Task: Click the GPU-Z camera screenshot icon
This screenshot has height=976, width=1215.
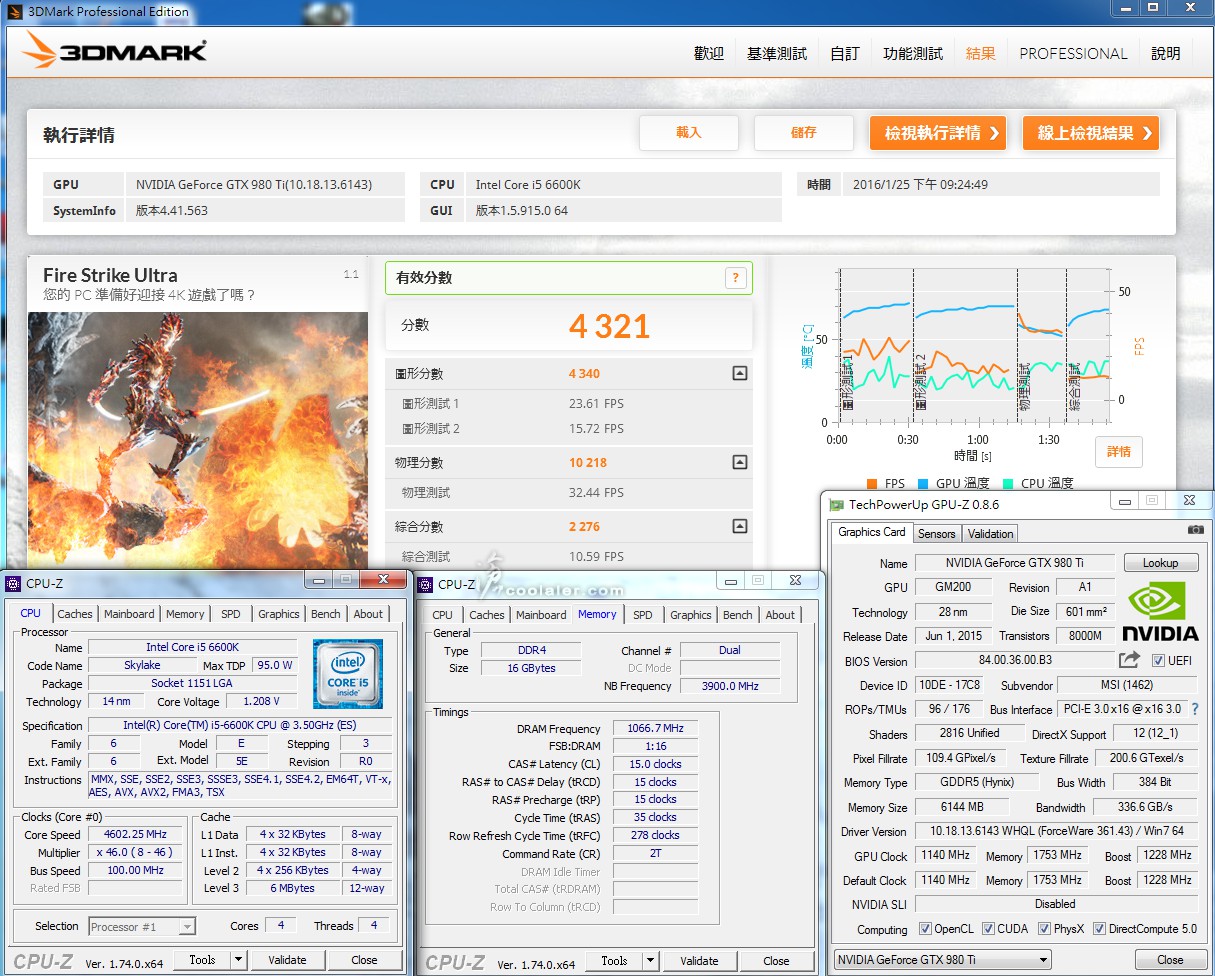Action: coord(1195,530)
